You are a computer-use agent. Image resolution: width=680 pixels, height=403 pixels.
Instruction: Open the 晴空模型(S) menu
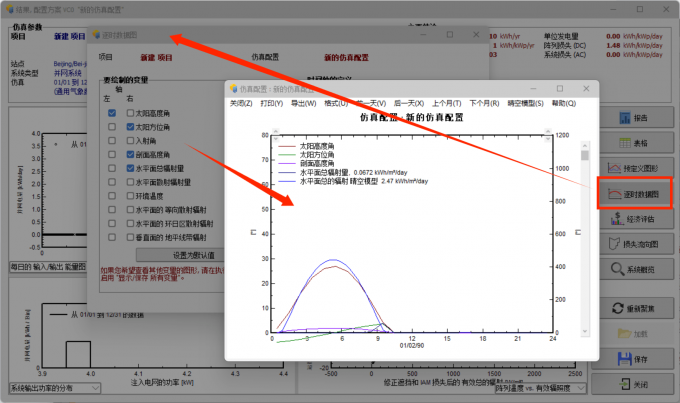[x=525, y=103]
